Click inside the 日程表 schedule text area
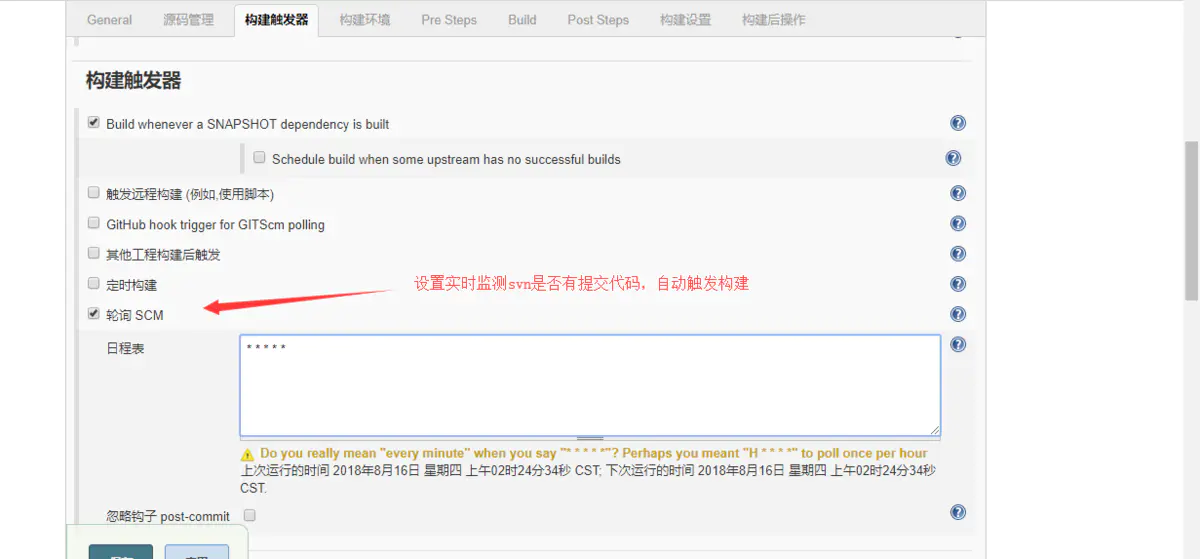The image size is (1200, 559). click(590, 385)
